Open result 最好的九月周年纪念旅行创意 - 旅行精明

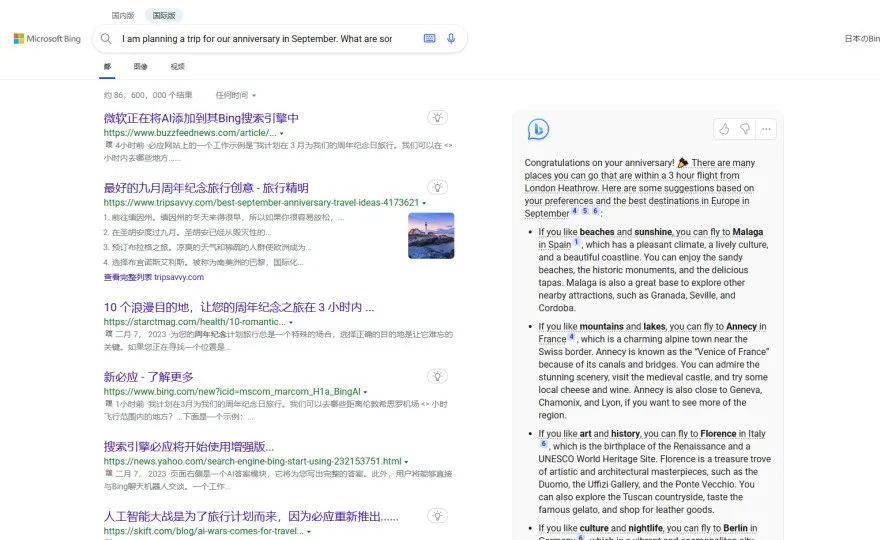click(x=206, y=188)
